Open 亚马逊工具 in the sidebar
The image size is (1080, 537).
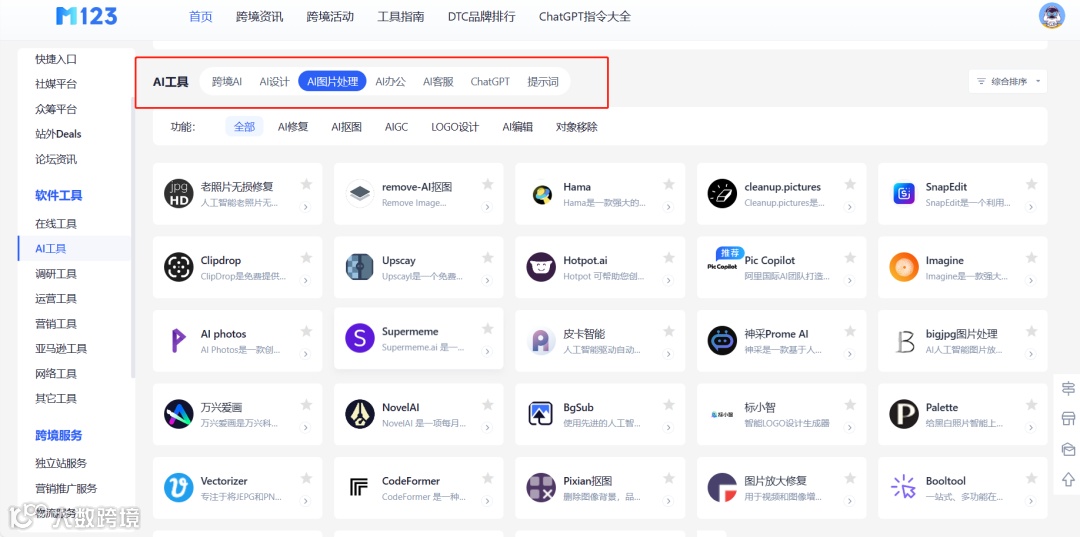[61, 348]
